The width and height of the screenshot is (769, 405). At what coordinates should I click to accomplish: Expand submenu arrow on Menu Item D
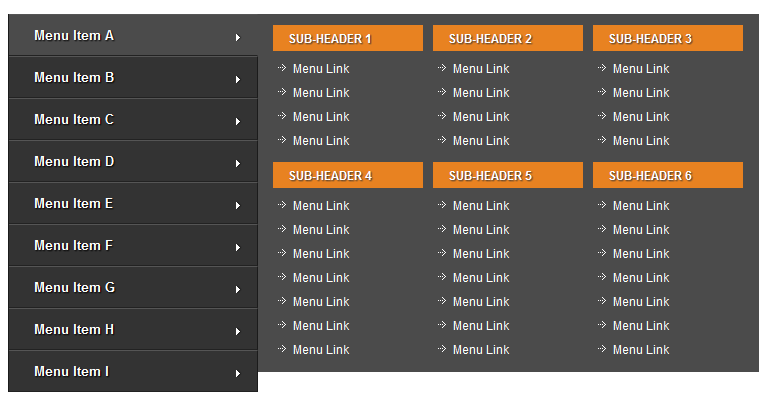pos(238,163)
